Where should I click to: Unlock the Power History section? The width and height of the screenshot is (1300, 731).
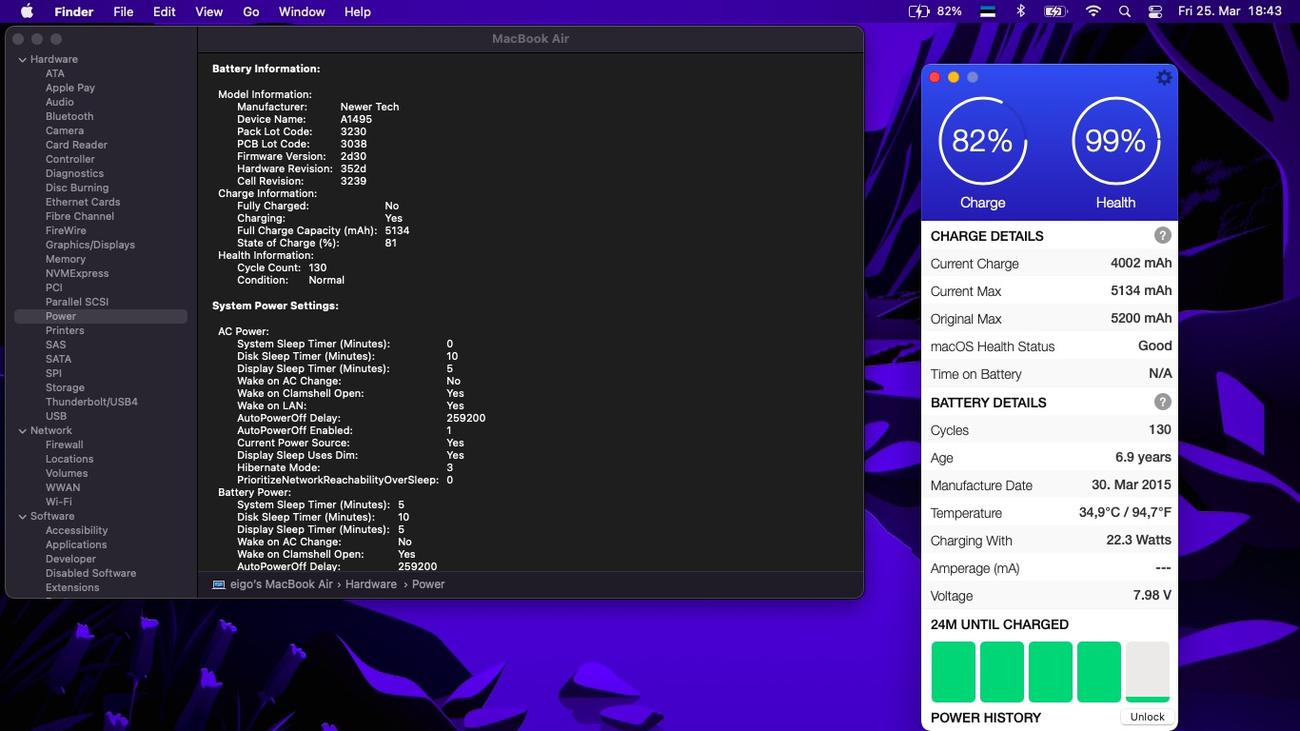click(x=1147, y=717)
